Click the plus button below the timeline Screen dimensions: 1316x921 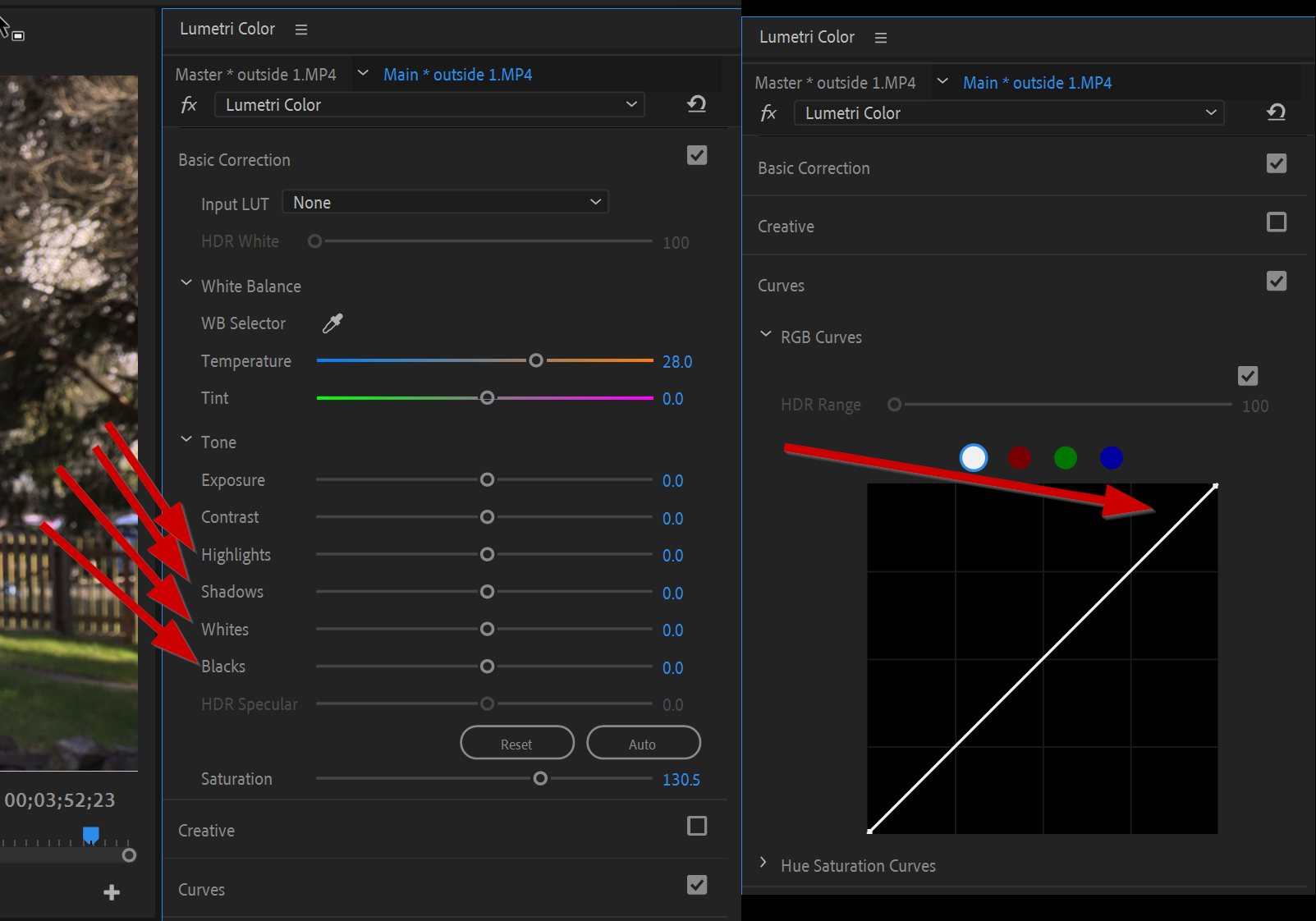(111, 892)
